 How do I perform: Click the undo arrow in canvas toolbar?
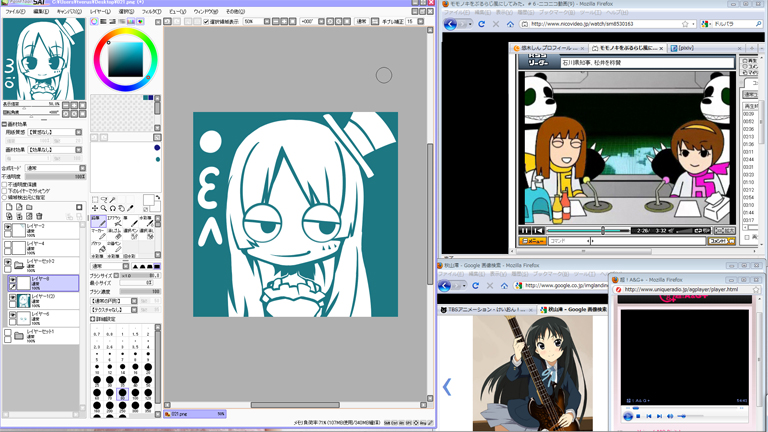tap(167, 22)
